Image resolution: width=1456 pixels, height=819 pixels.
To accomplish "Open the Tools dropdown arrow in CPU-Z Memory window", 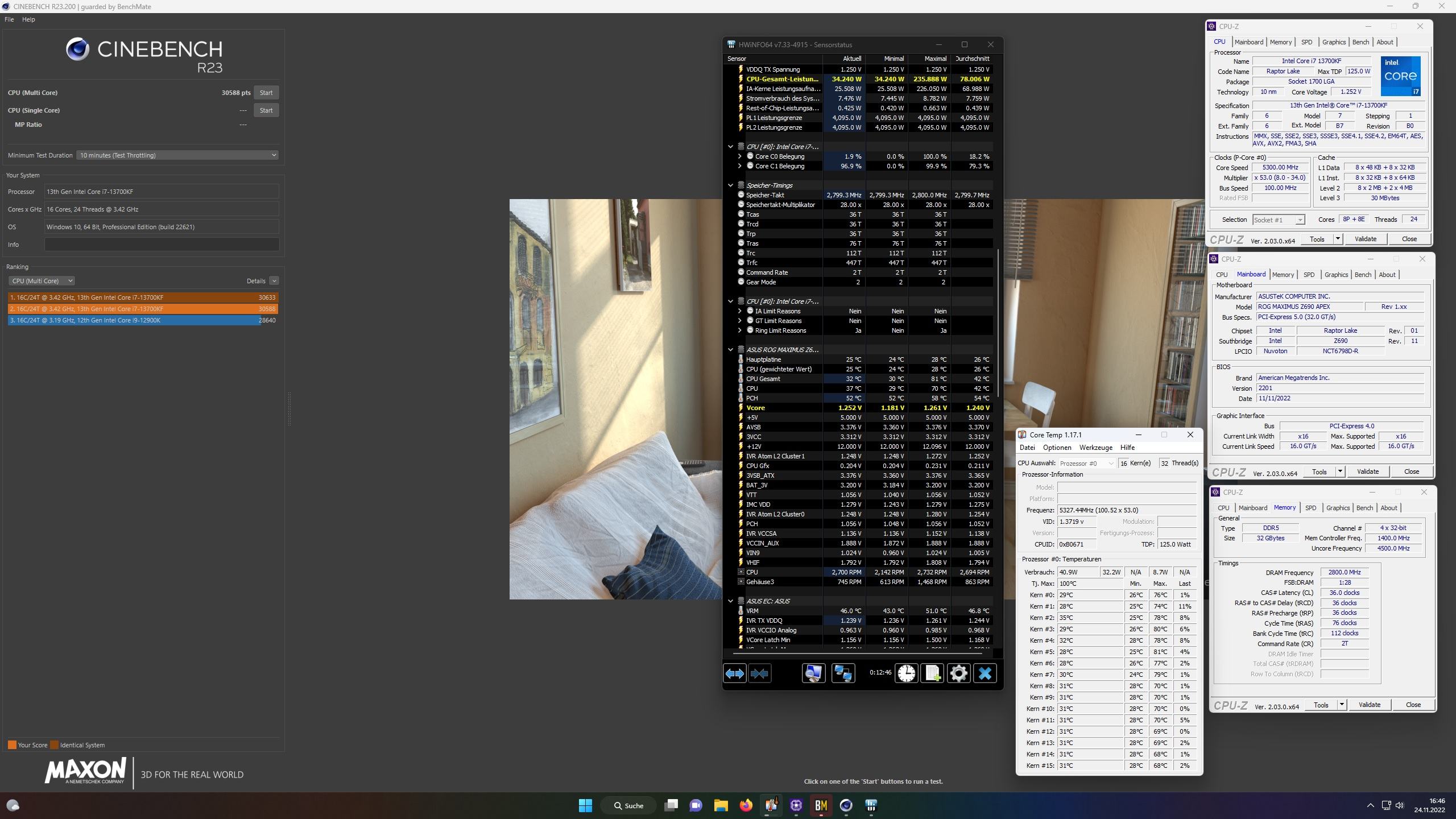I will point(1341,705).
